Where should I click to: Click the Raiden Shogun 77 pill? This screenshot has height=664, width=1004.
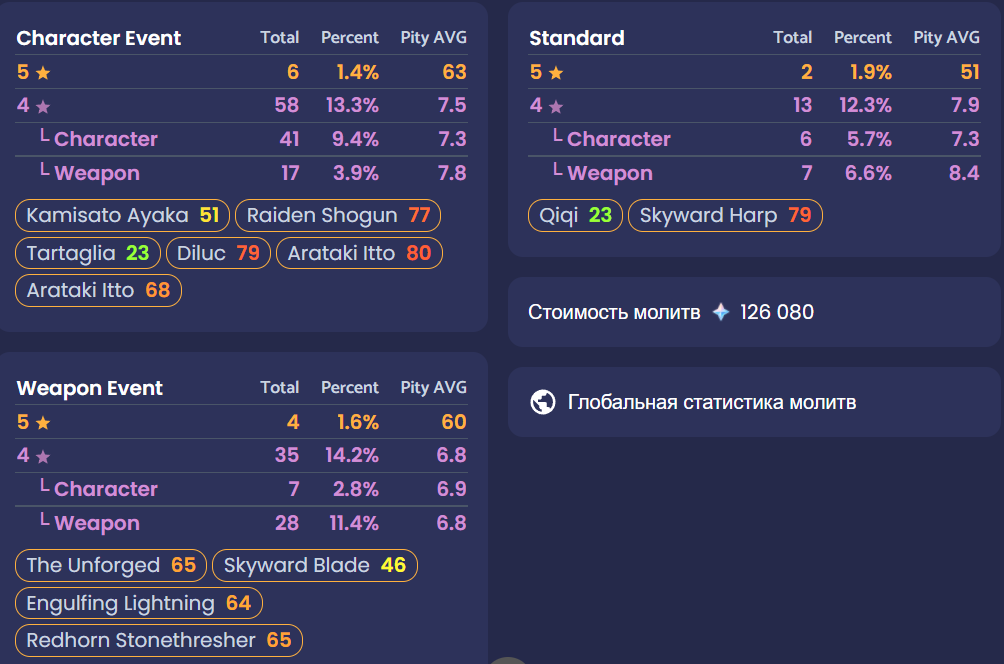tap(337, 215)
